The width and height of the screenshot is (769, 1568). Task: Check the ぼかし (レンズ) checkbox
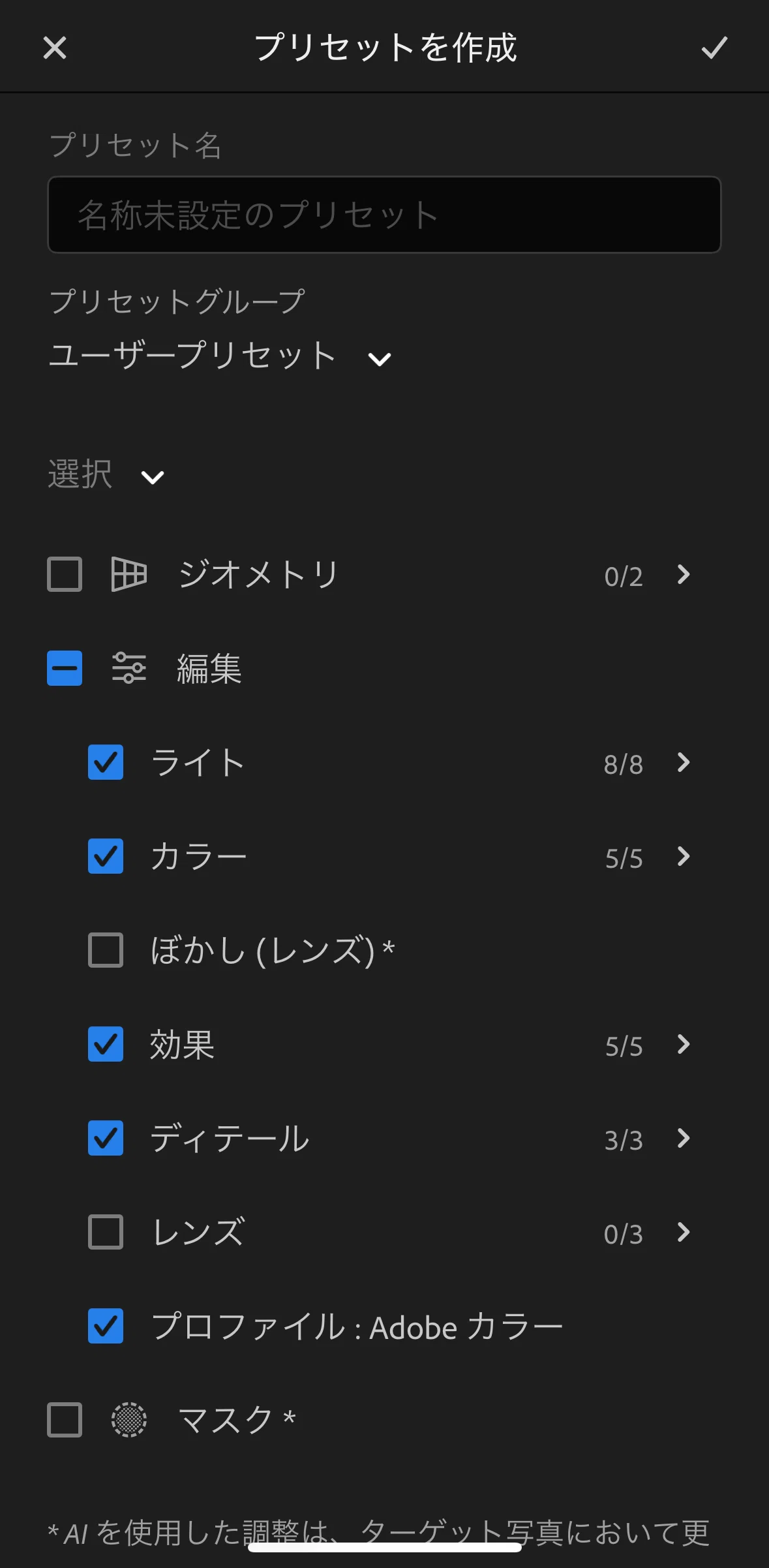106,950
